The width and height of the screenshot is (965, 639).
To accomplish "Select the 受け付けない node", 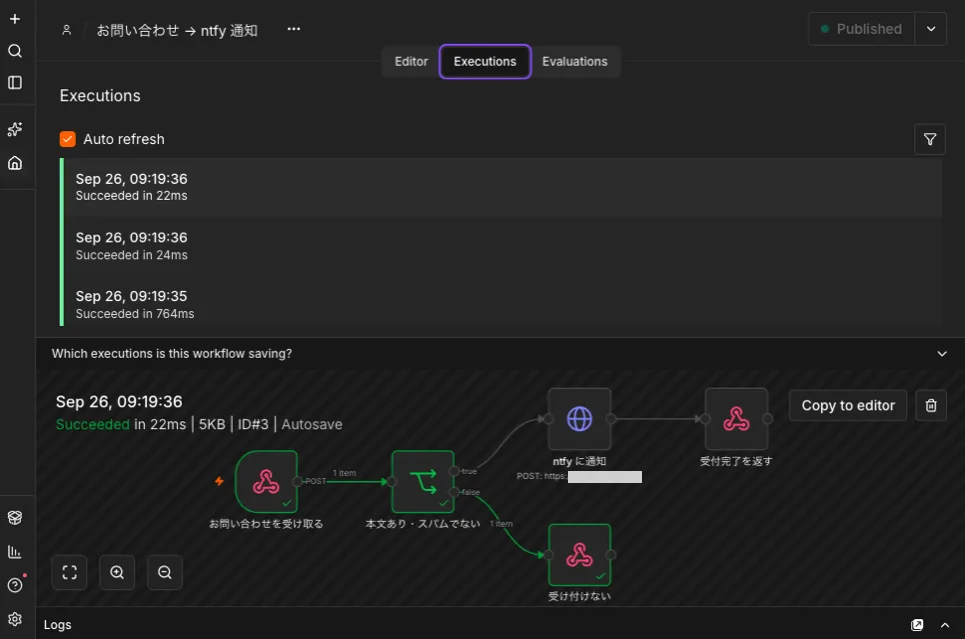I will (x=579, y=555).
